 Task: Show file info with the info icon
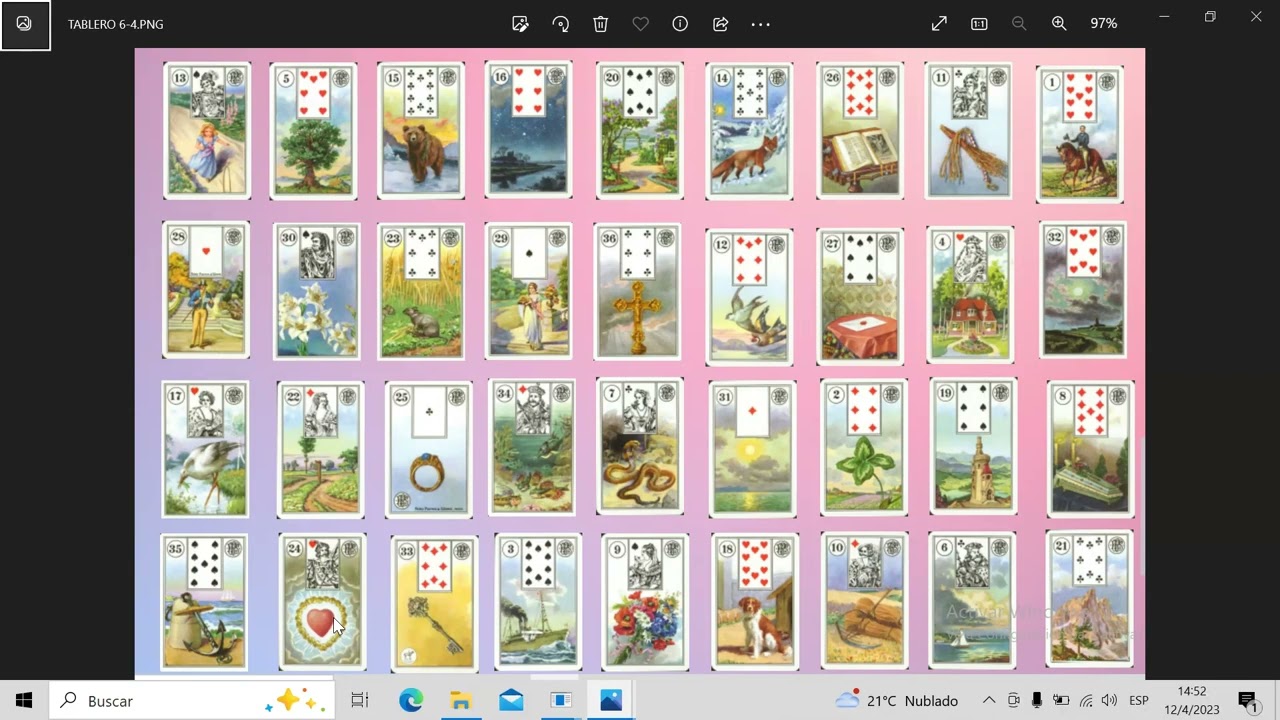coord(680,24)
